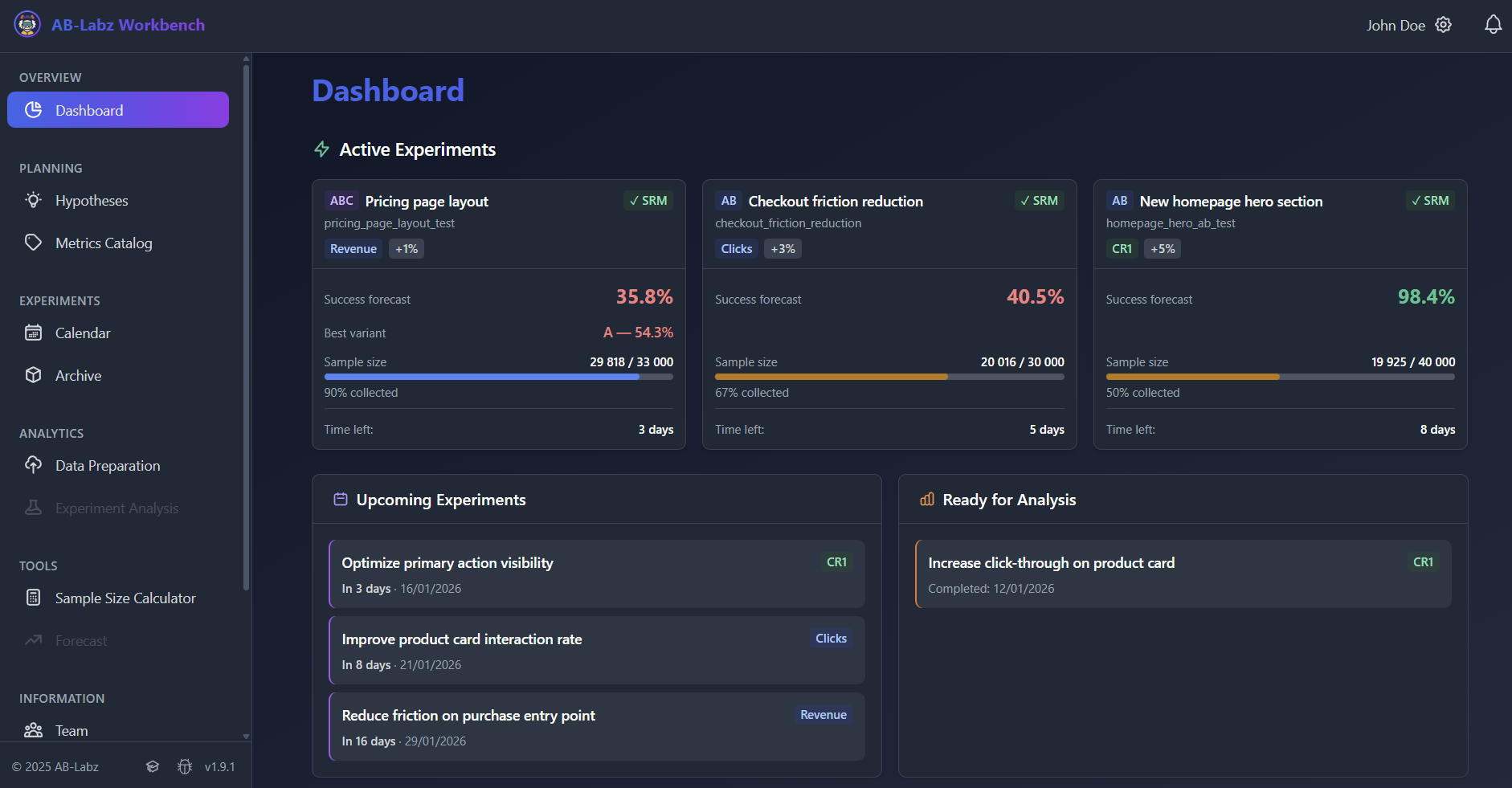
Task: Open the notifications bell
Action: 1492,24
